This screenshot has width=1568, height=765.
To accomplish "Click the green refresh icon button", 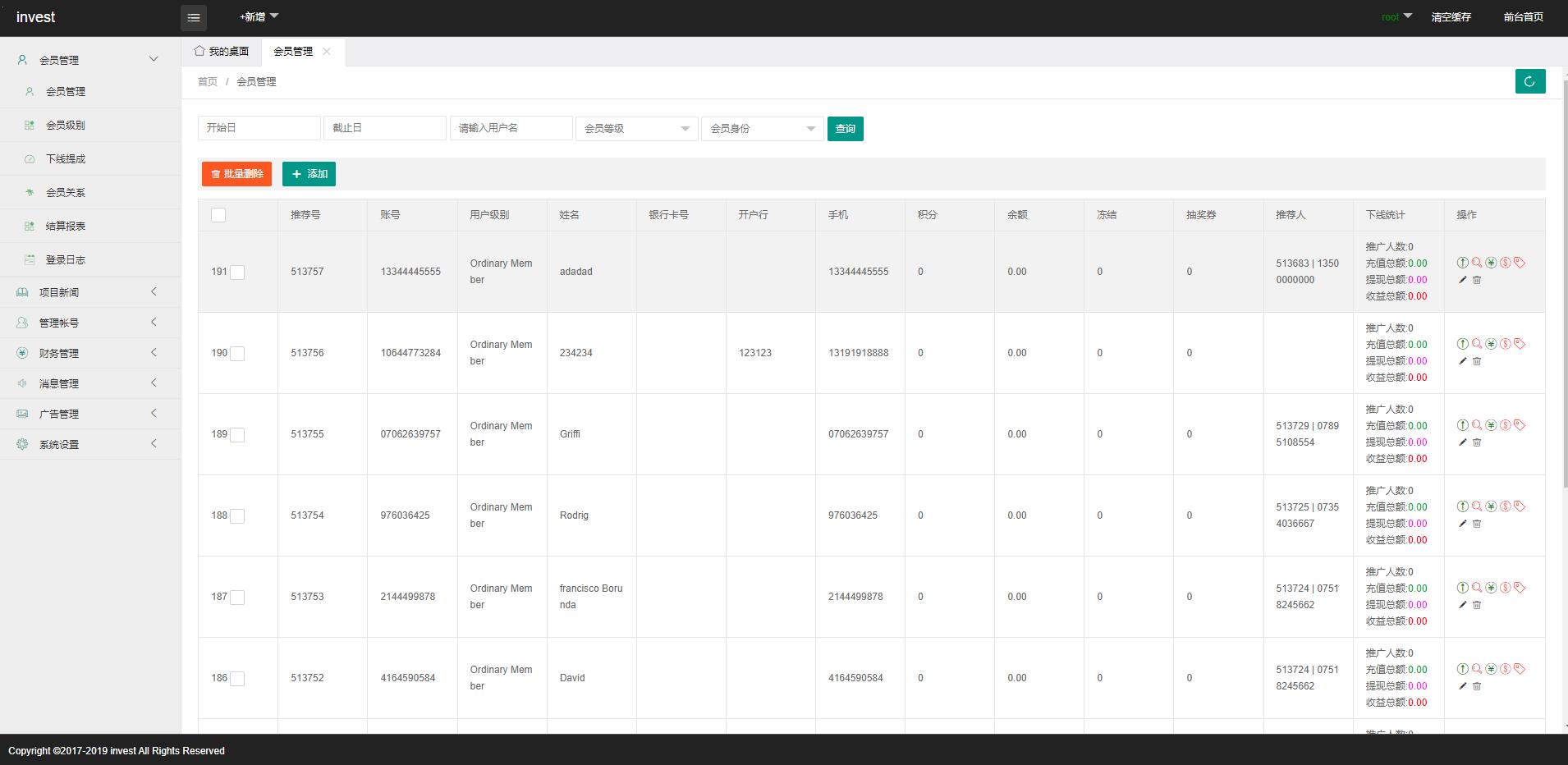I will click(x=1529, y=81).
